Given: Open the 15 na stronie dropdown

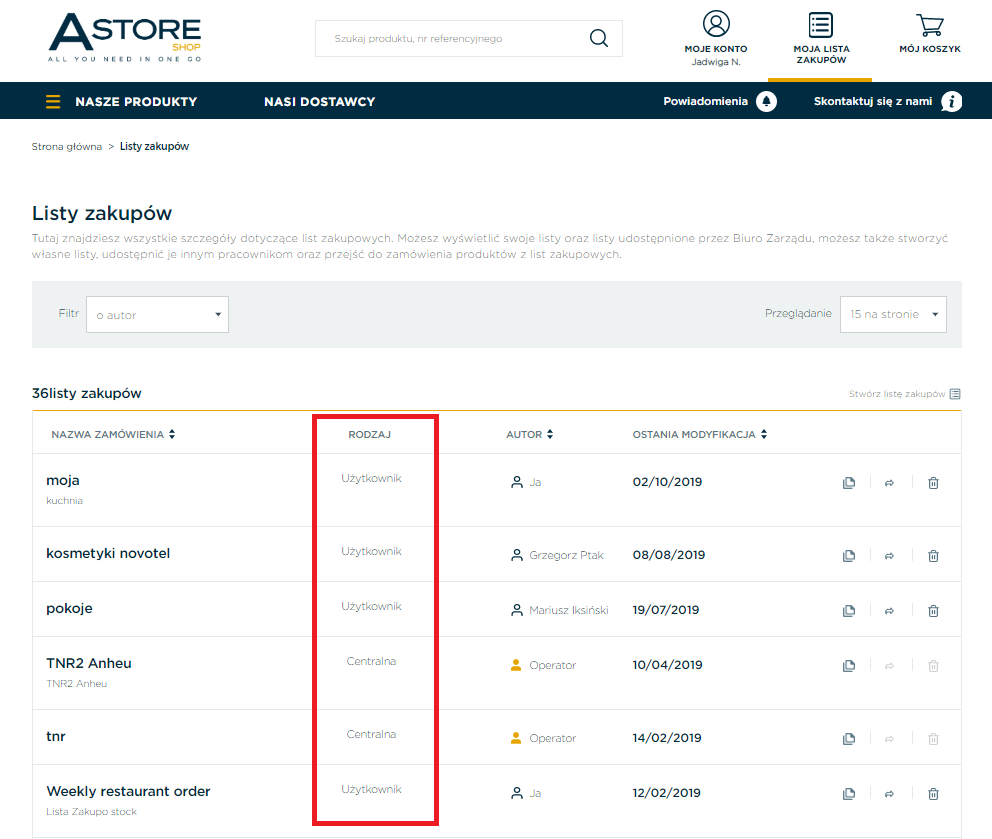Looking at the screenshot, I should pos(893,314).
